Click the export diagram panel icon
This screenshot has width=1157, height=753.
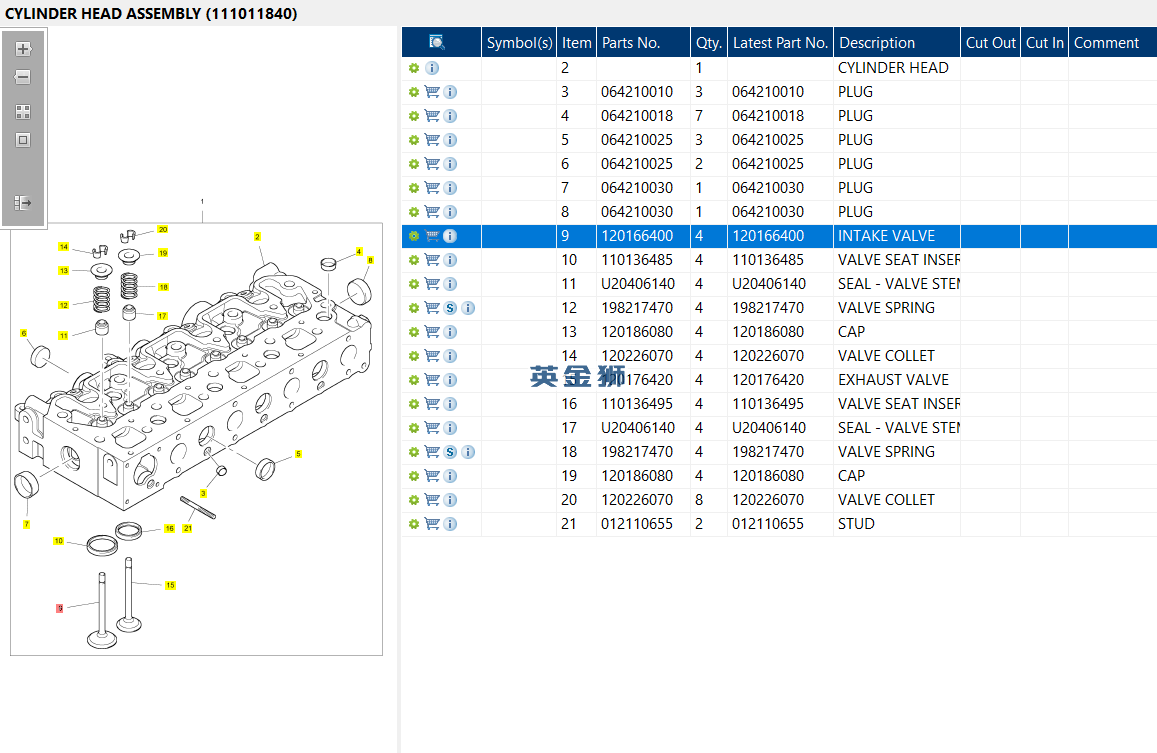pyautogui.click(x=23, y=202)
